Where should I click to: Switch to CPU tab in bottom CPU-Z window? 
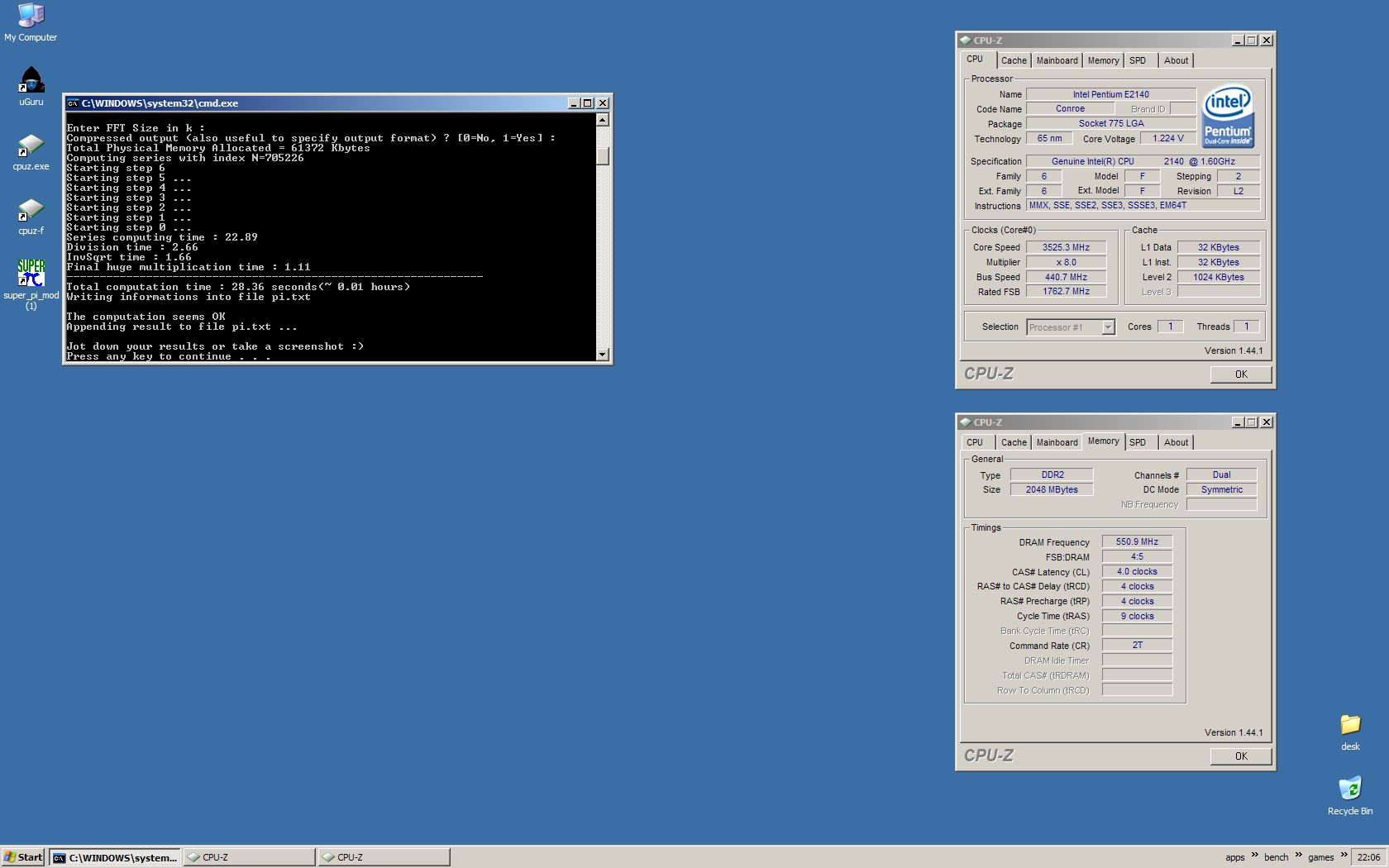(976, 442)
